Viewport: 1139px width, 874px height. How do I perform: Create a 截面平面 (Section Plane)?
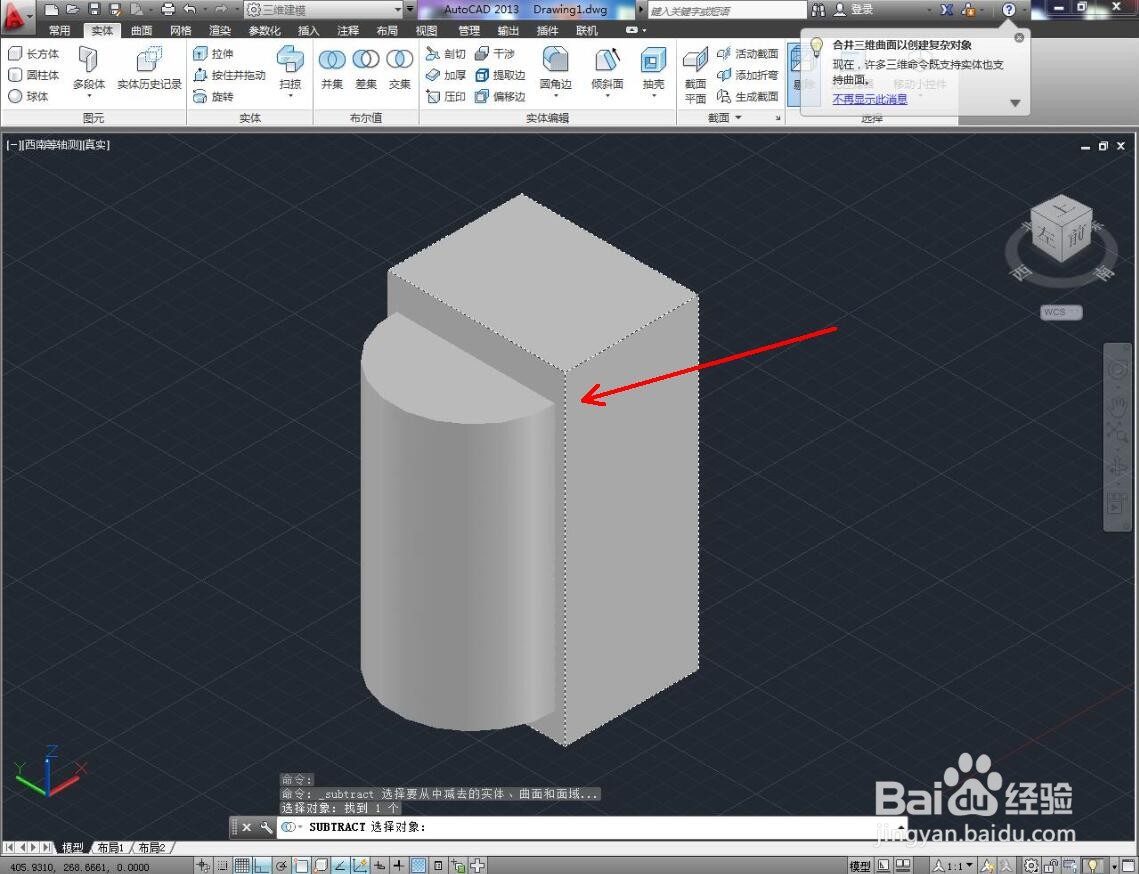point(695,74)
